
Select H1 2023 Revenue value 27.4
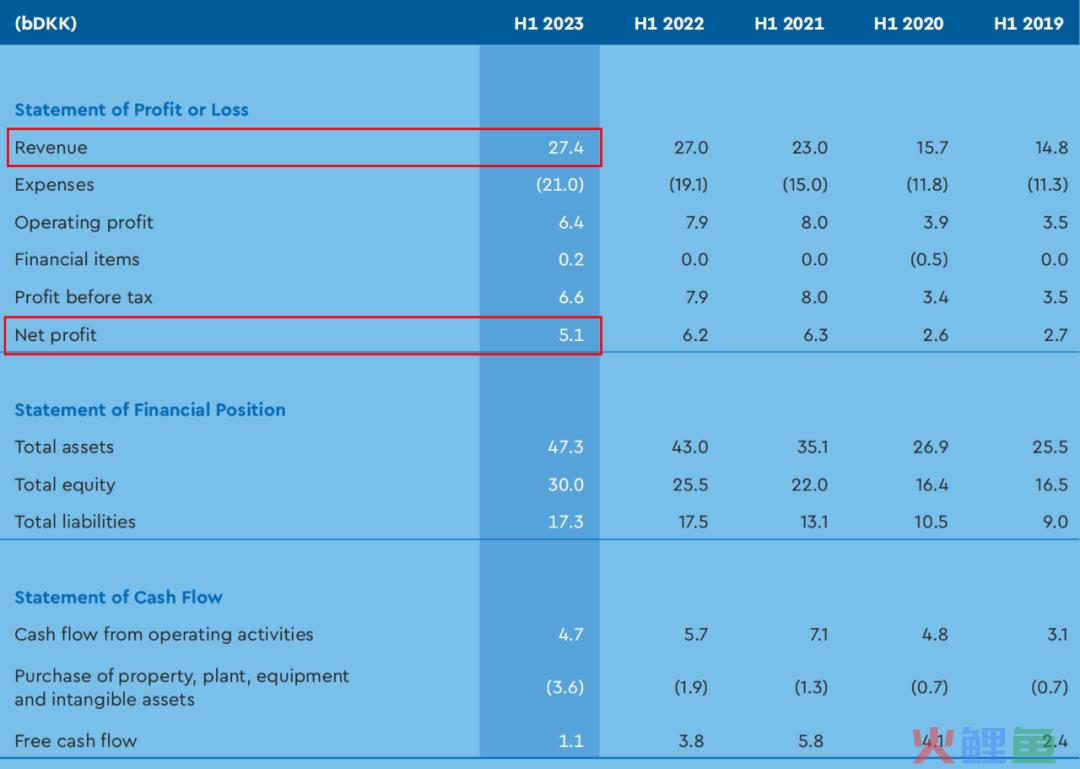(x=566, y=147)
